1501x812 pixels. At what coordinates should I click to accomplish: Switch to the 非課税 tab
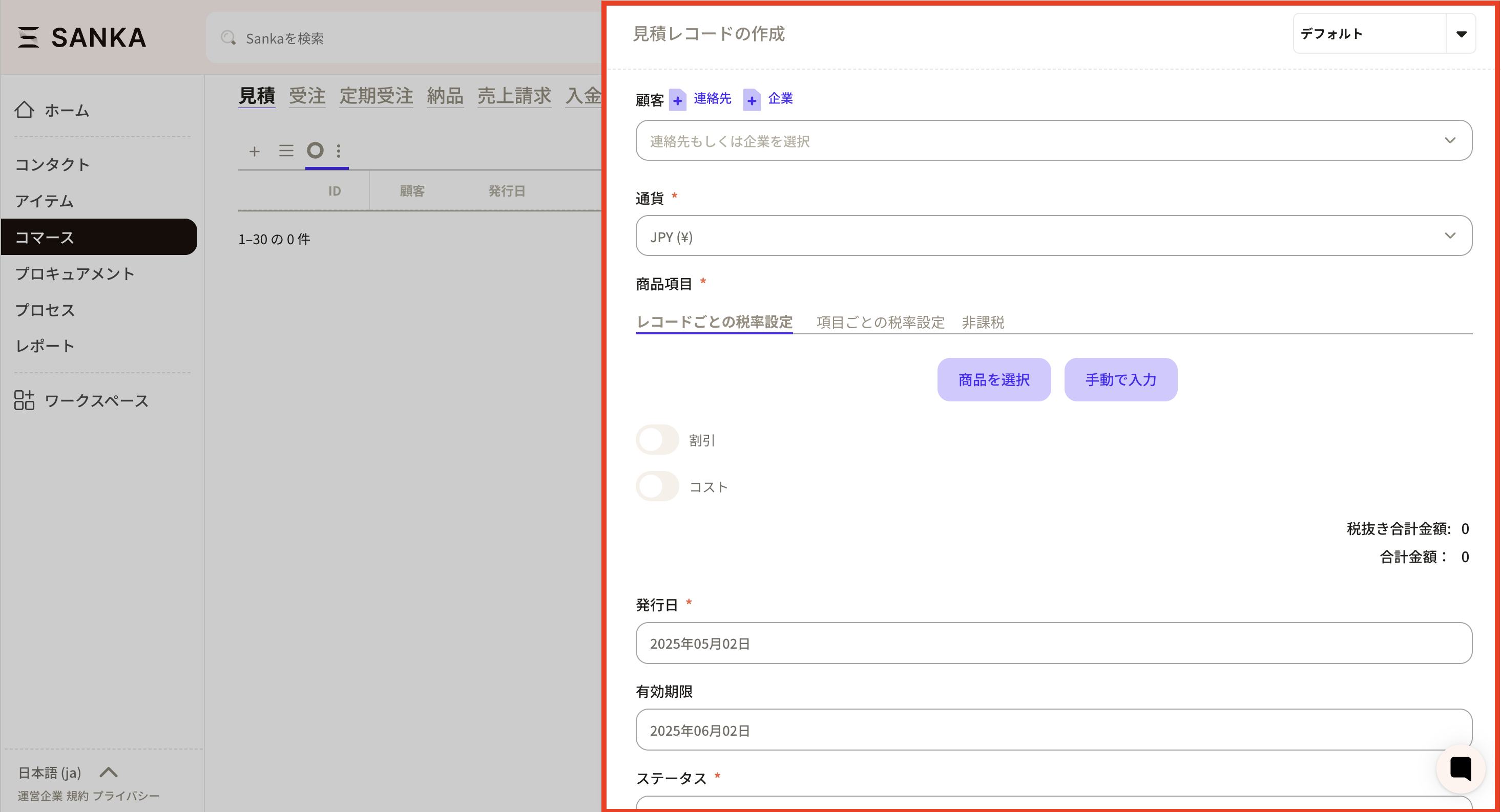pyautogui.click(x=983, y=322)
